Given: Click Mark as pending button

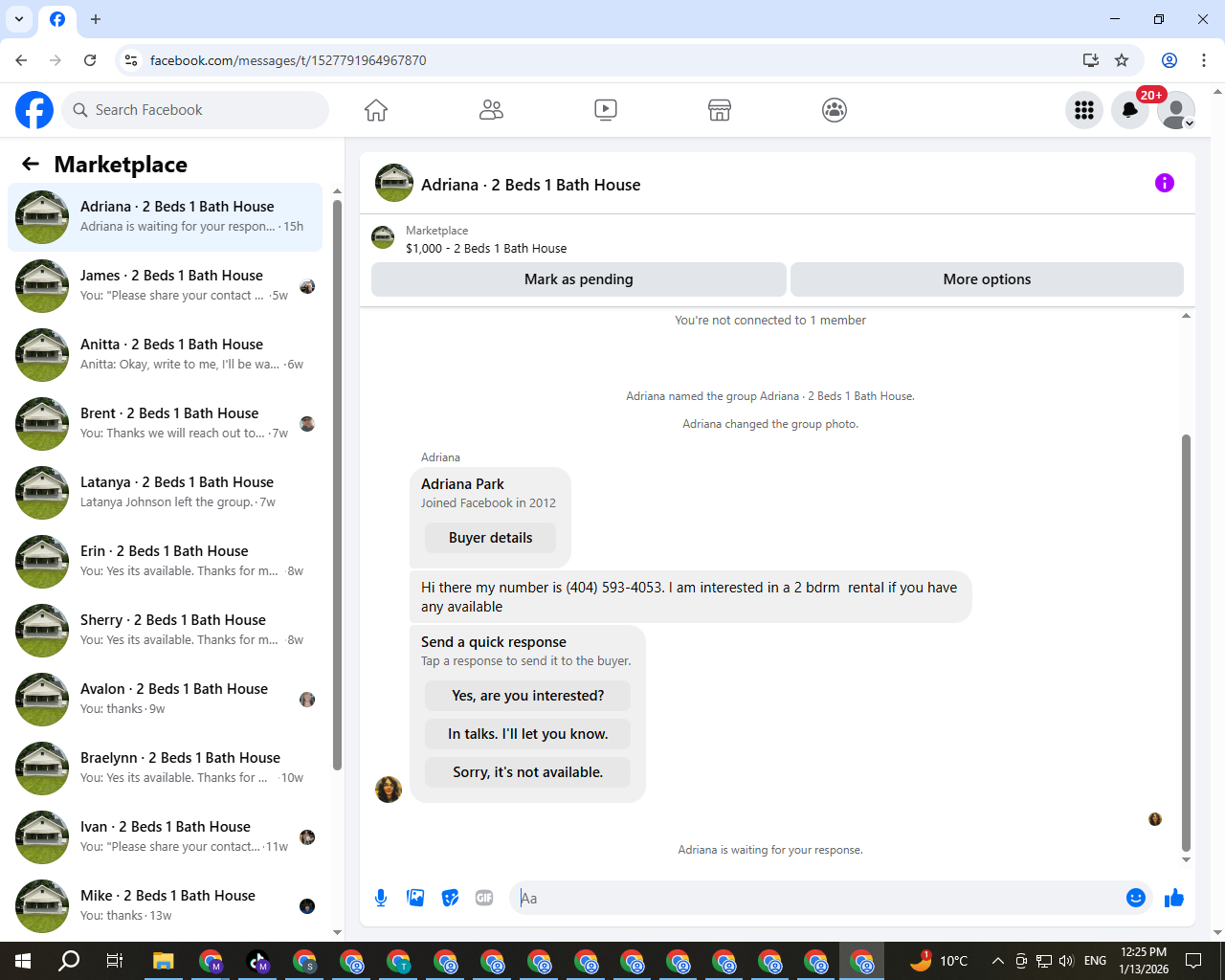Looking at the screenshot, I should point(579,279).
